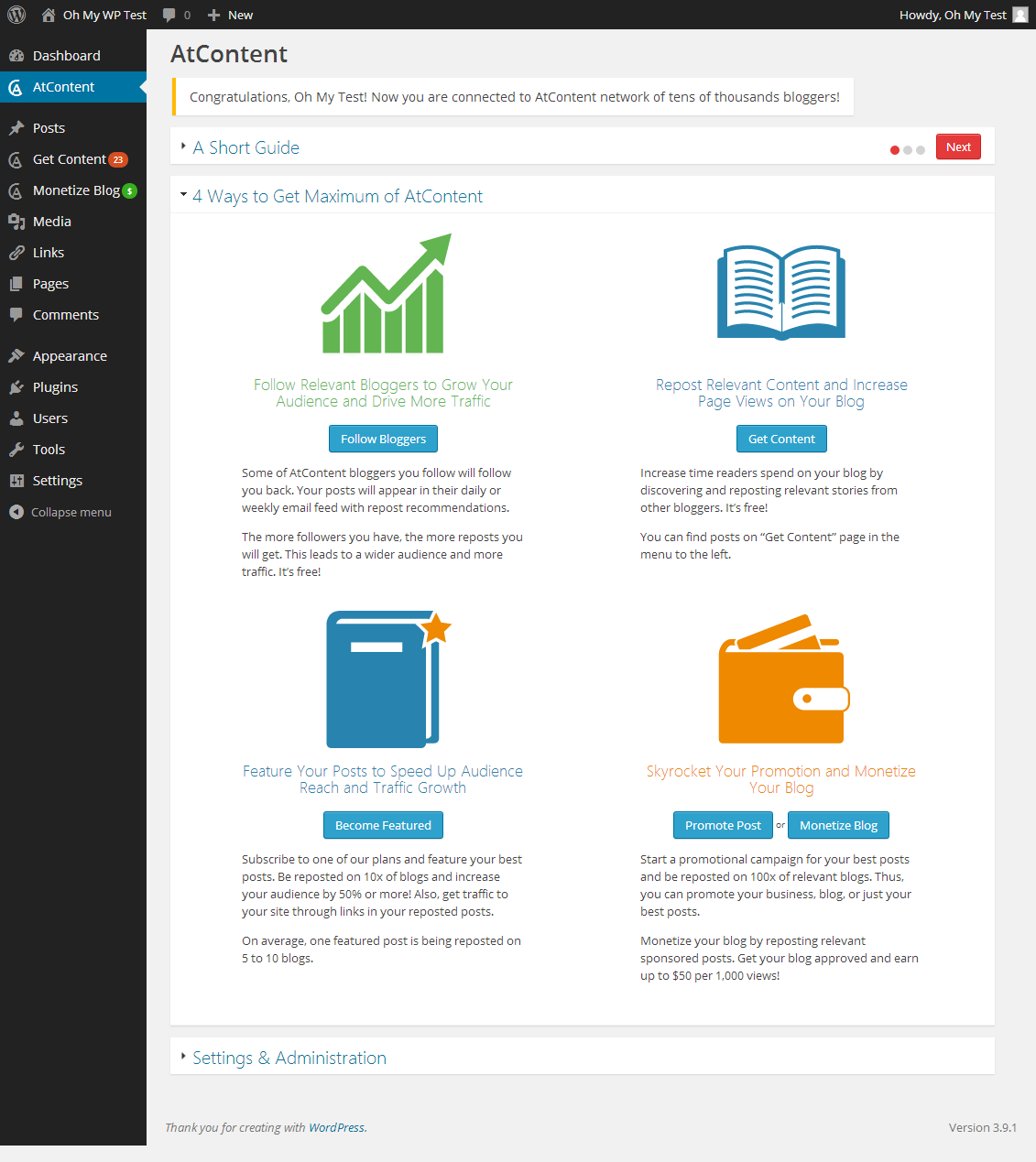Click the Posts pushpin icon

16,128
